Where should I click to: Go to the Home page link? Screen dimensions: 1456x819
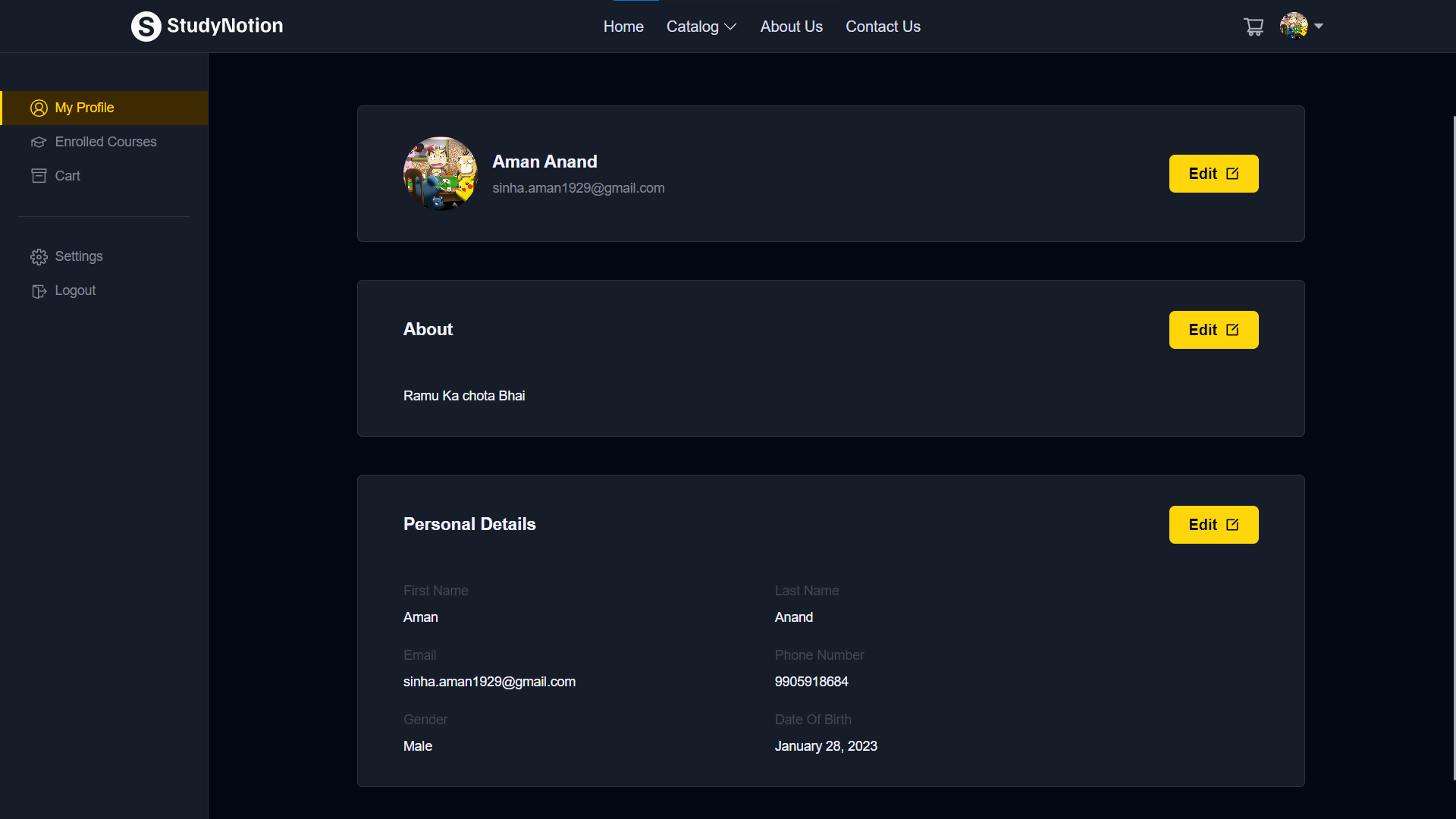[623, 27]
